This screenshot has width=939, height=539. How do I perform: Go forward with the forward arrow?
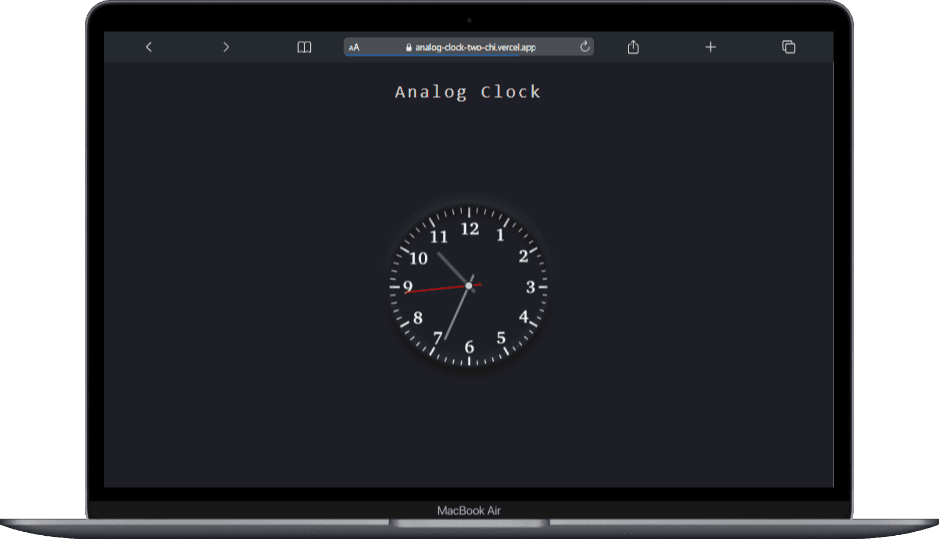226,47
